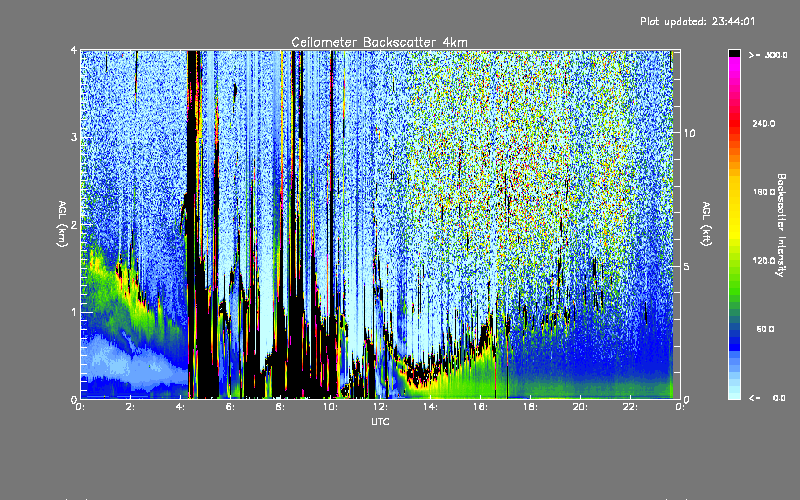Click the magenta segment of the colorbar
The image size is (800, 500).
734,64
